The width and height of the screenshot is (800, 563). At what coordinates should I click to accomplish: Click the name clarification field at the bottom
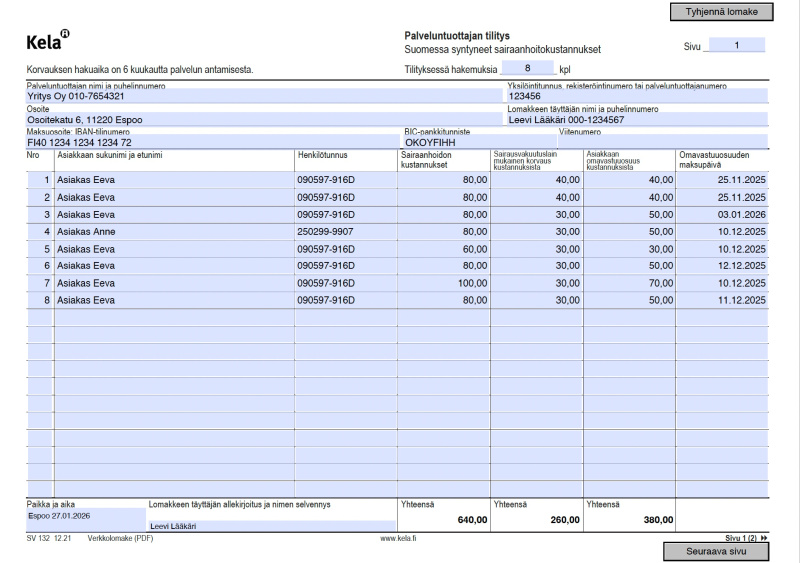(x=271, y=526)
